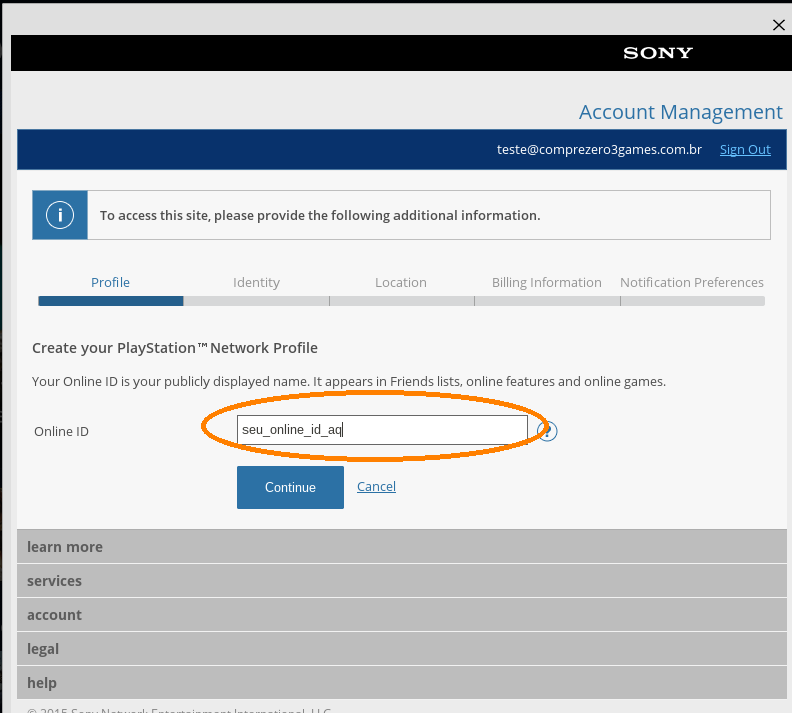Screen dimensions: 792x713
Task: Cancel profile creation
Action: point(376,486)
